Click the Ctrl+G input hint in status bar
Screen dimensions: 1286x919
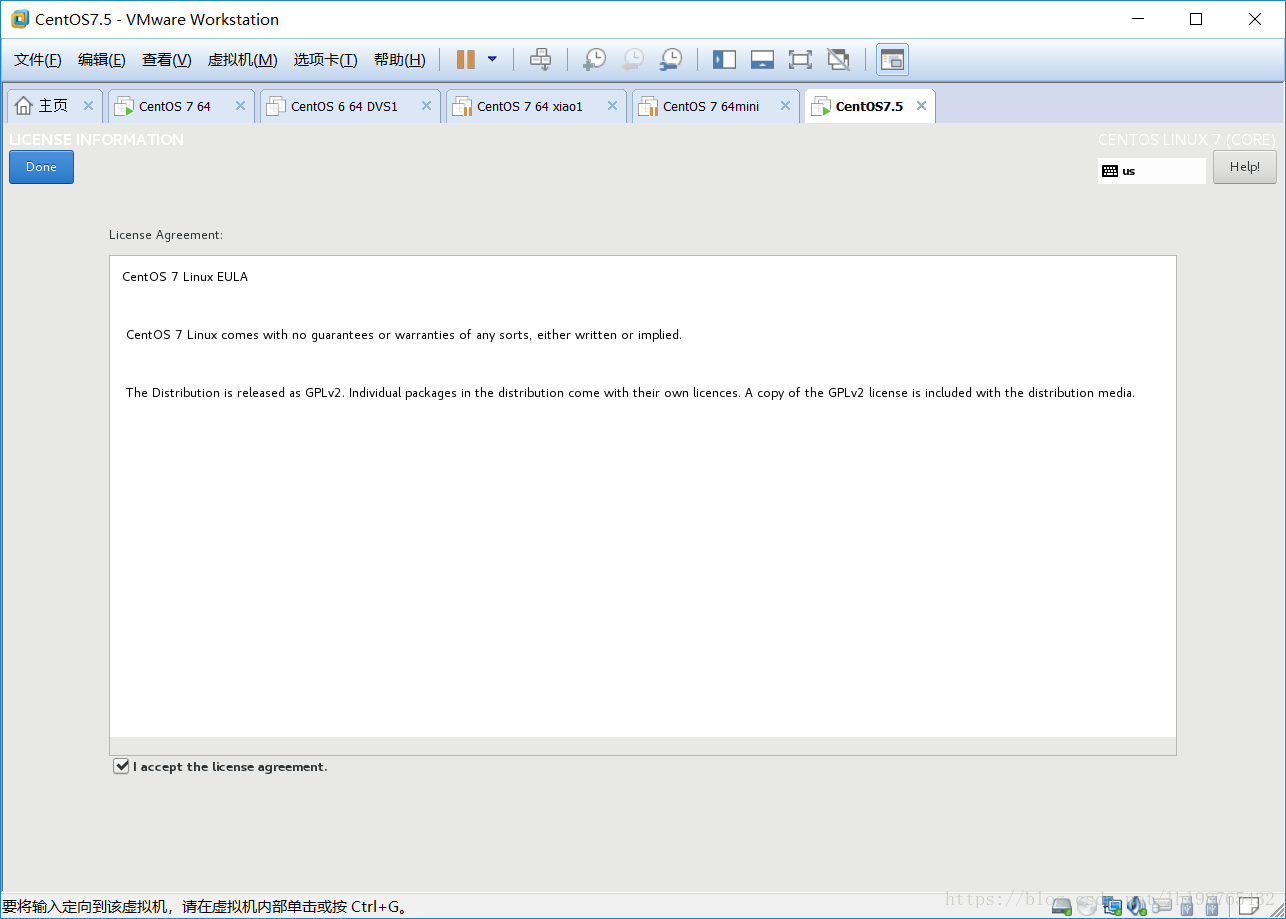point(205,907)
